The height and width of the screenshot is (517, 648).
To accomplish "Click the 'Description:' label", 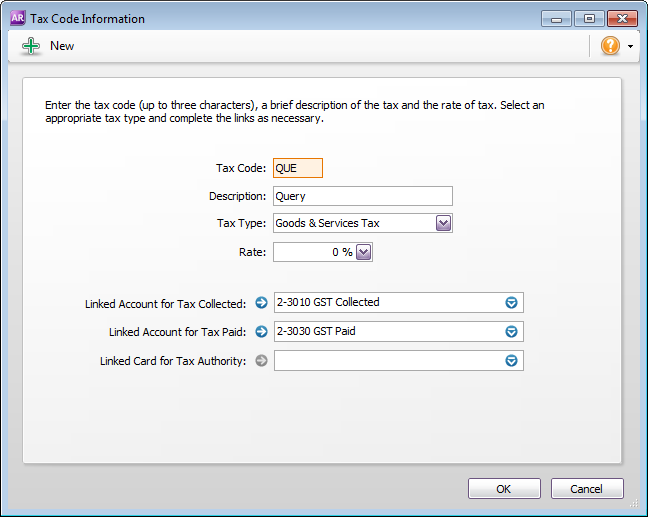I will click(x=238, y=196).
